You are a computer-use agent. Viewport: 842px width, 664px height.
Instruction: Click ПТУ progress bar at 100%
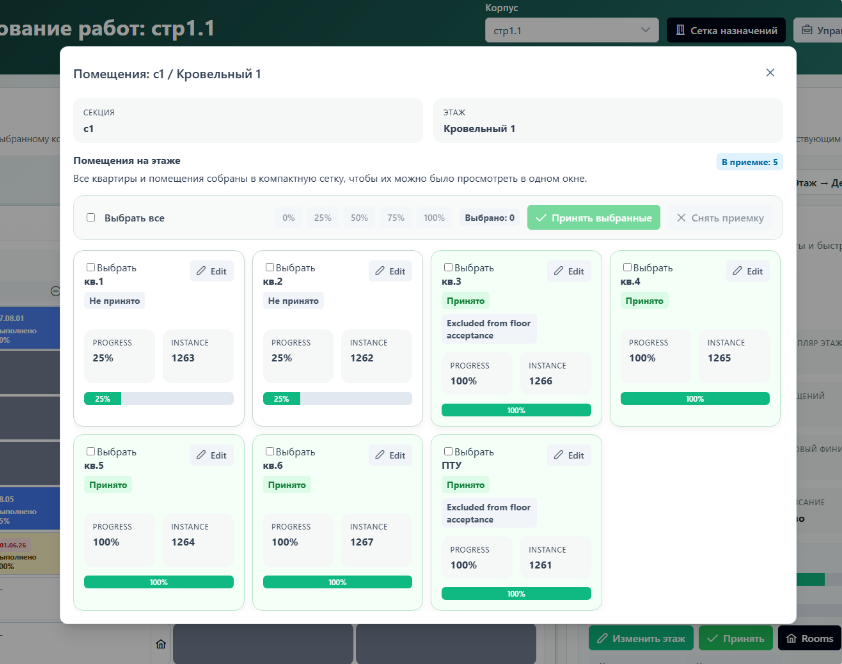click(x=516, y=594)
